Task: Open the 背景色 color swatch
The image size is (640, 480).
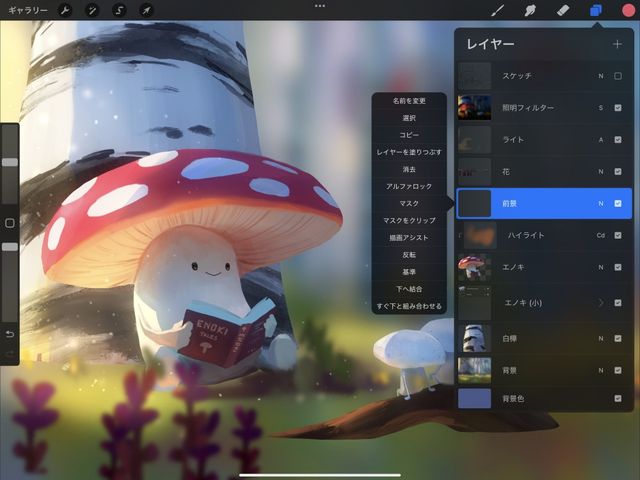Action: coord(474,398)
